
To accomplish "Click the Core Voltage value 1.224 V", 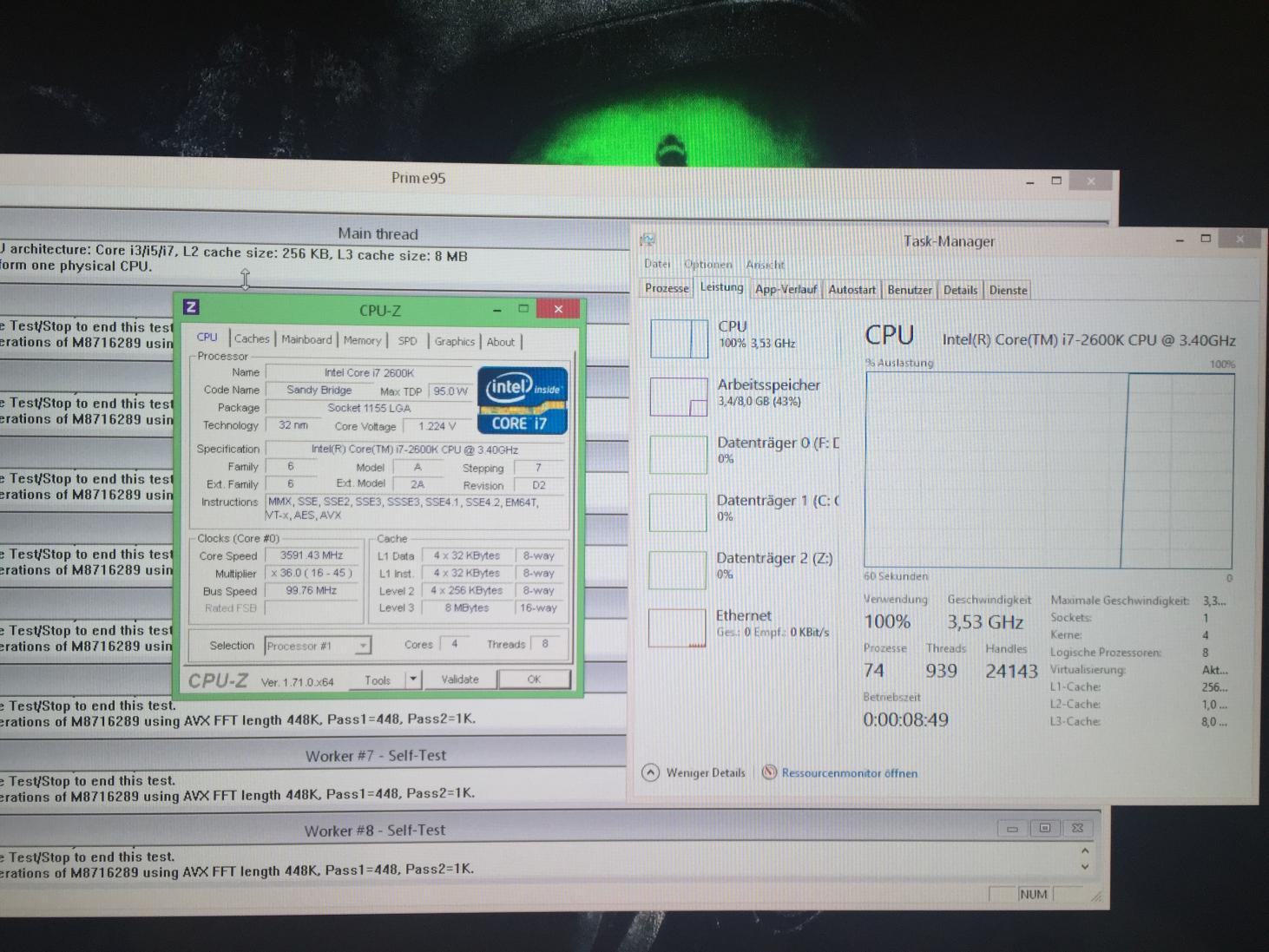I will 437,426.
